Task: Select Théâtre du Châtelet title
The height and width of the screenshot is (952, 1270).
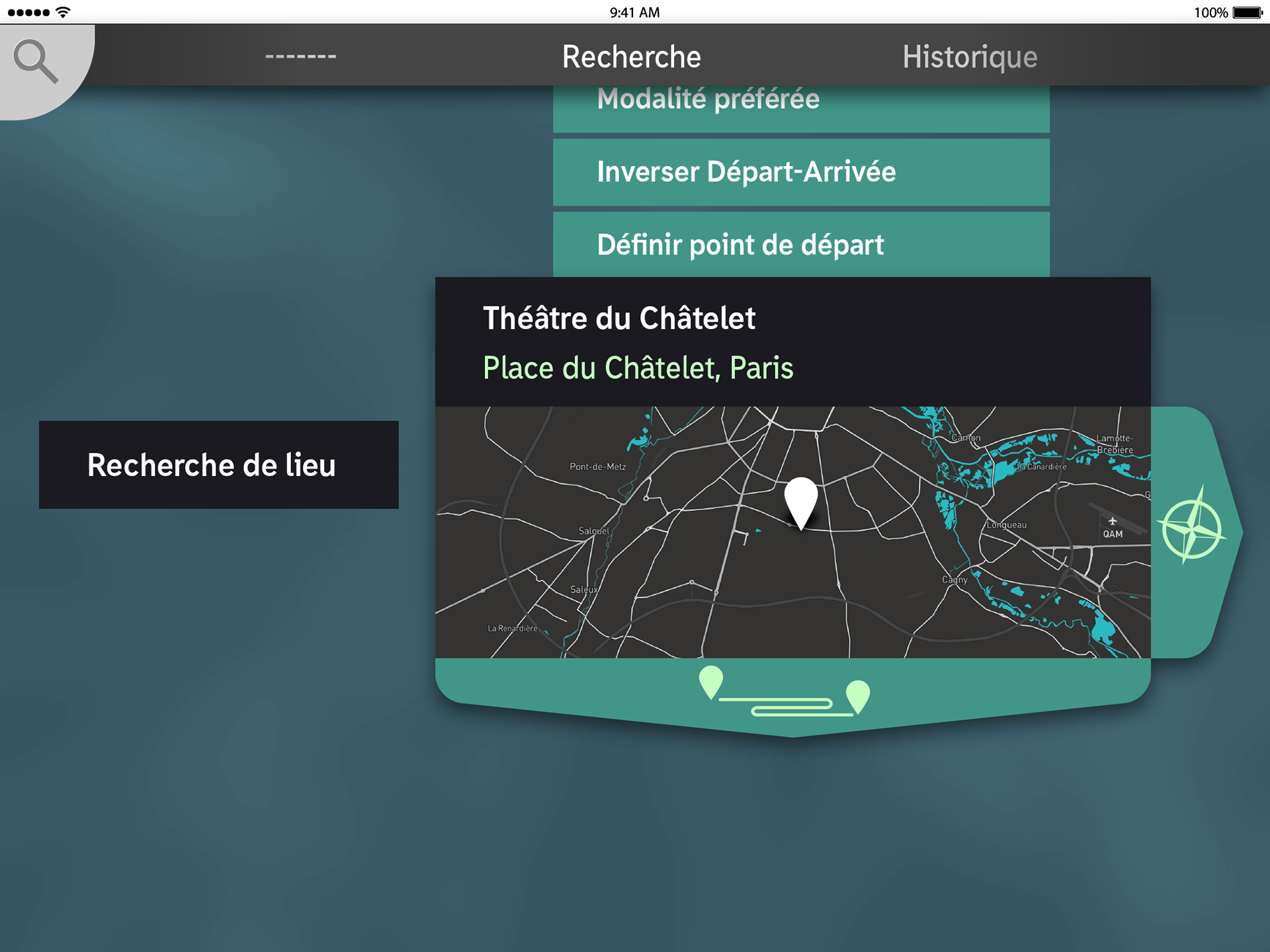Action: click(618, 318)
